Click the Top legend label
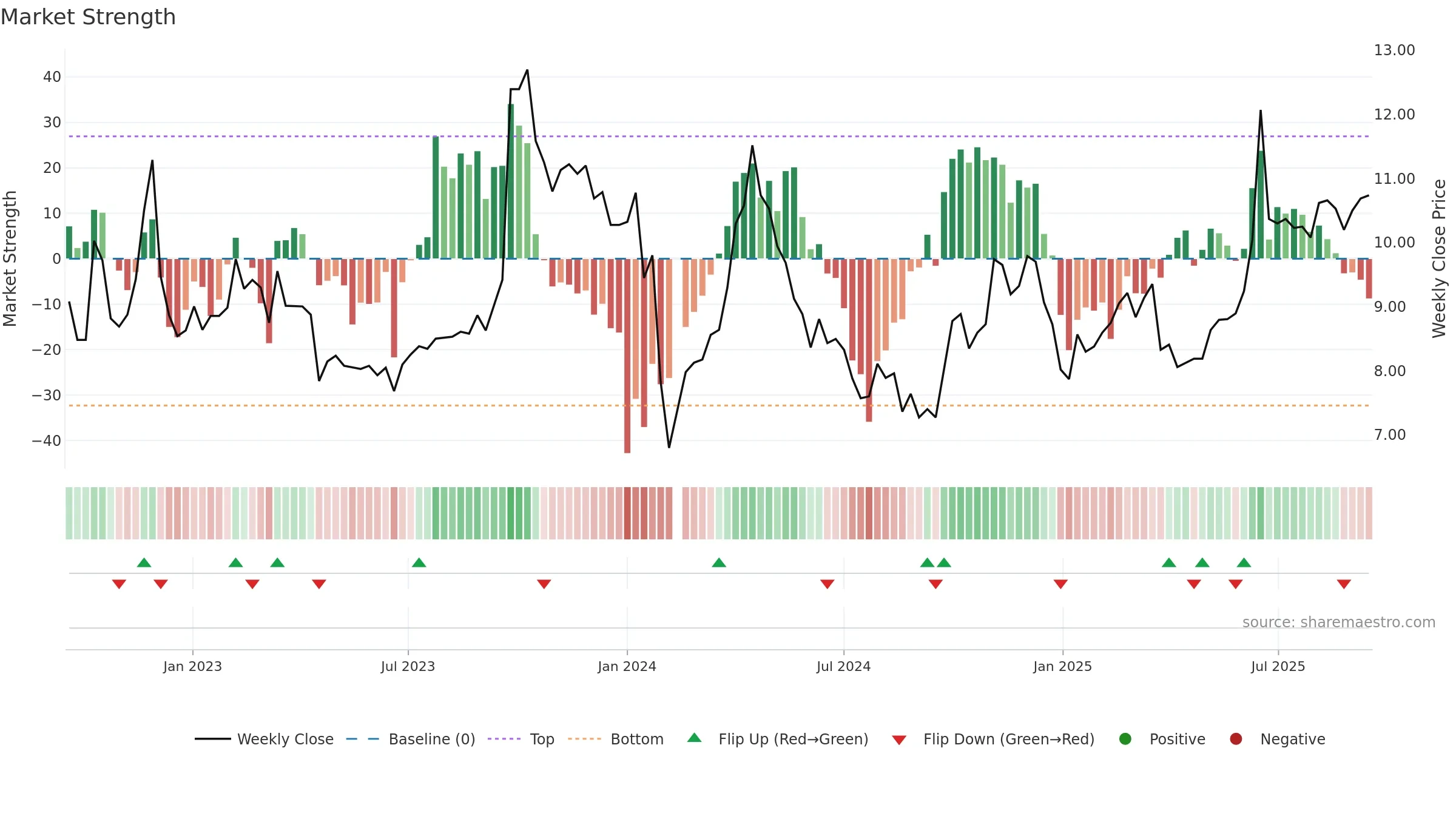The image size is (1456, 819). click(542, 739)
